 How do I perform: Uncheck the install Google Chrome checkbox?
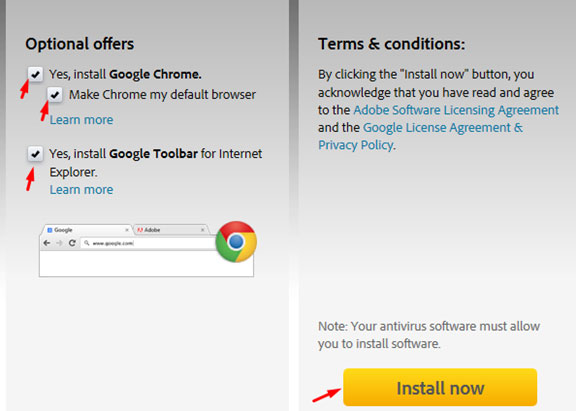tap(35, 74)
